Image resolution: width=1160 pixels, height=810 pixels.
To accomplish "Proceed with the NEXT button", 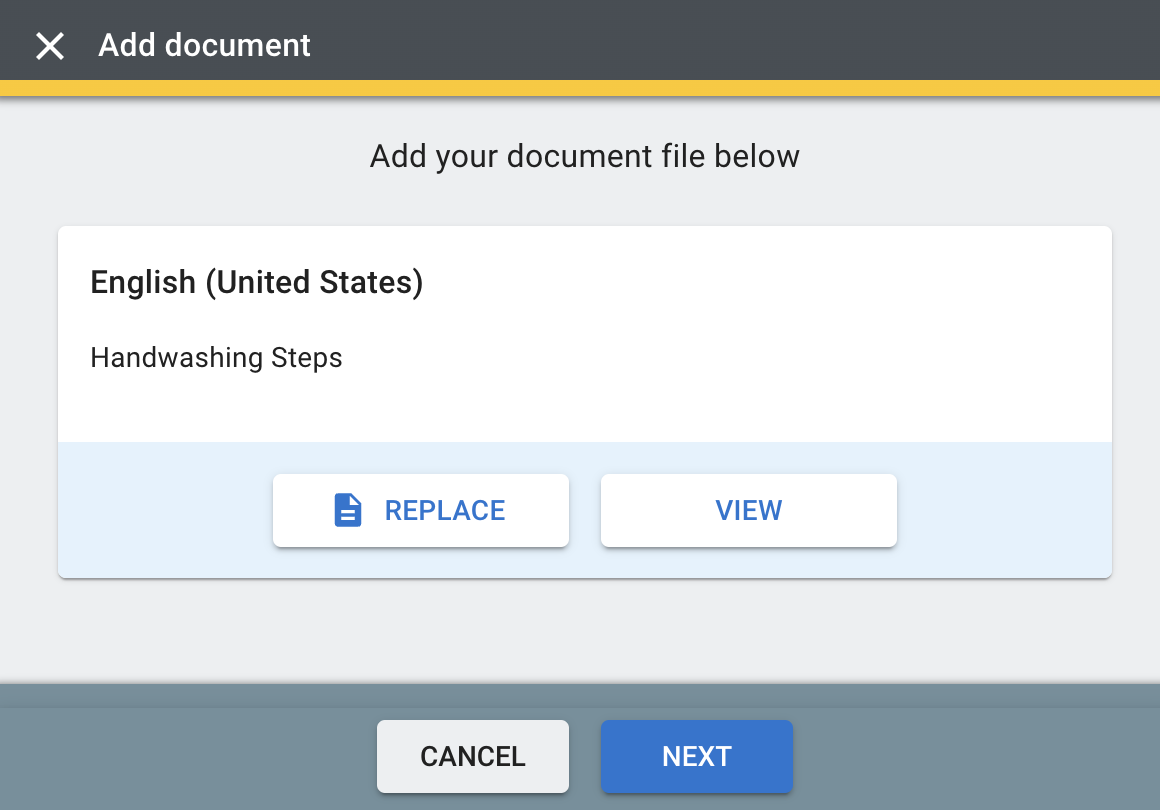I will pyautogui.click(x=696, y=756).
